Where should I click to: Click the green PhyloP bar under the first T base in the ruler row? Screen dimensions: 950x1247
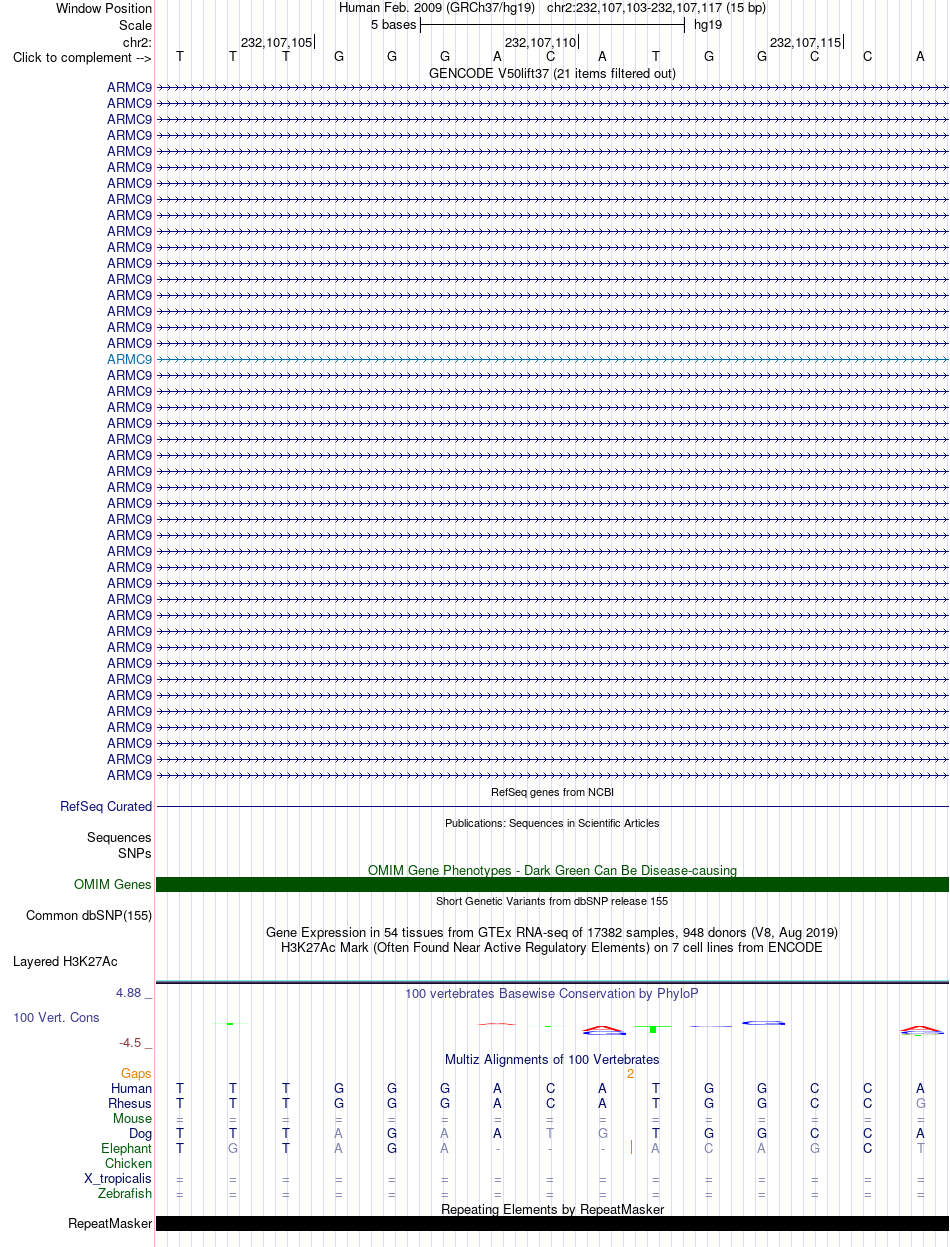(230, 1023)
